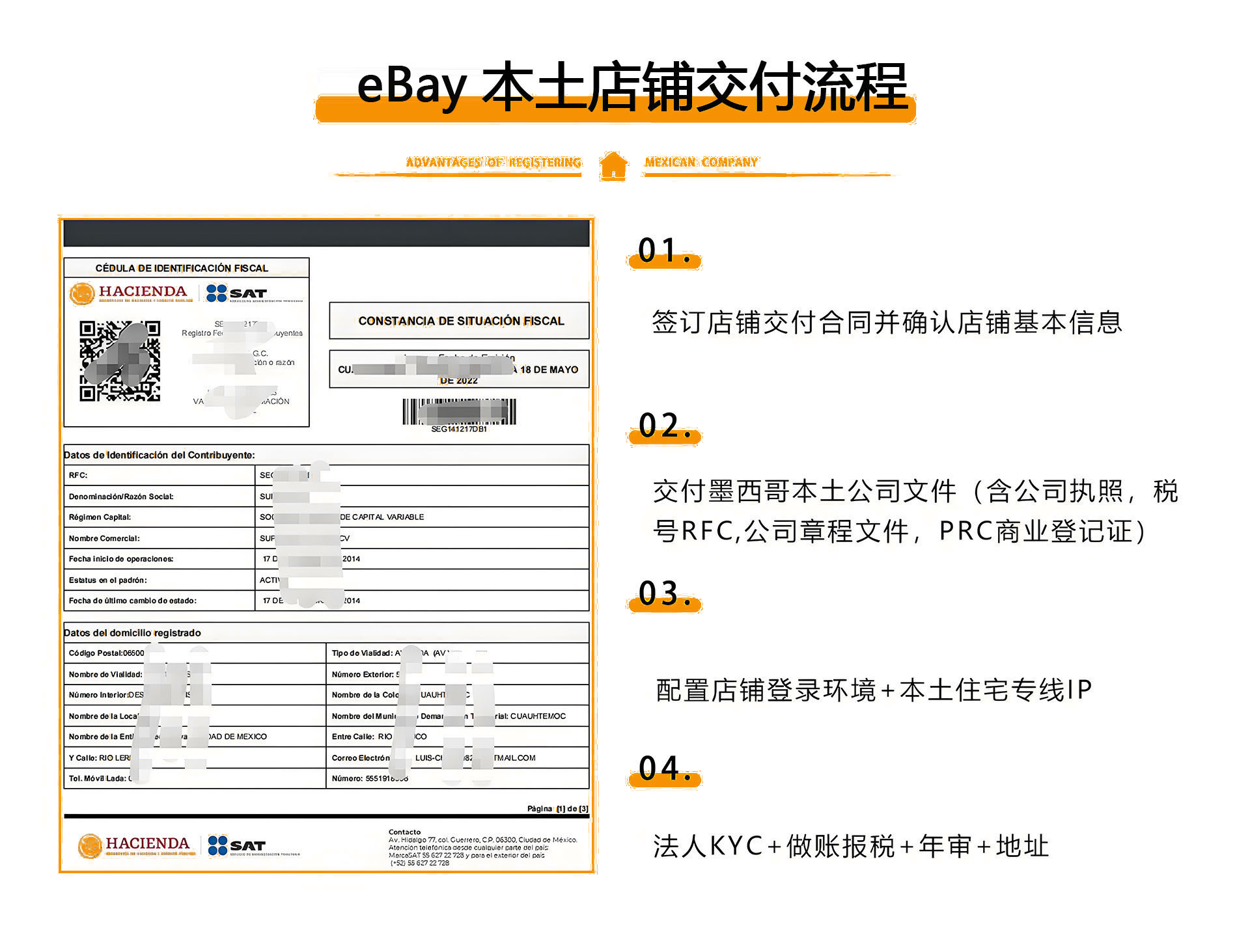Click the document thumbnail dark header bar

[x=326, y=233]
